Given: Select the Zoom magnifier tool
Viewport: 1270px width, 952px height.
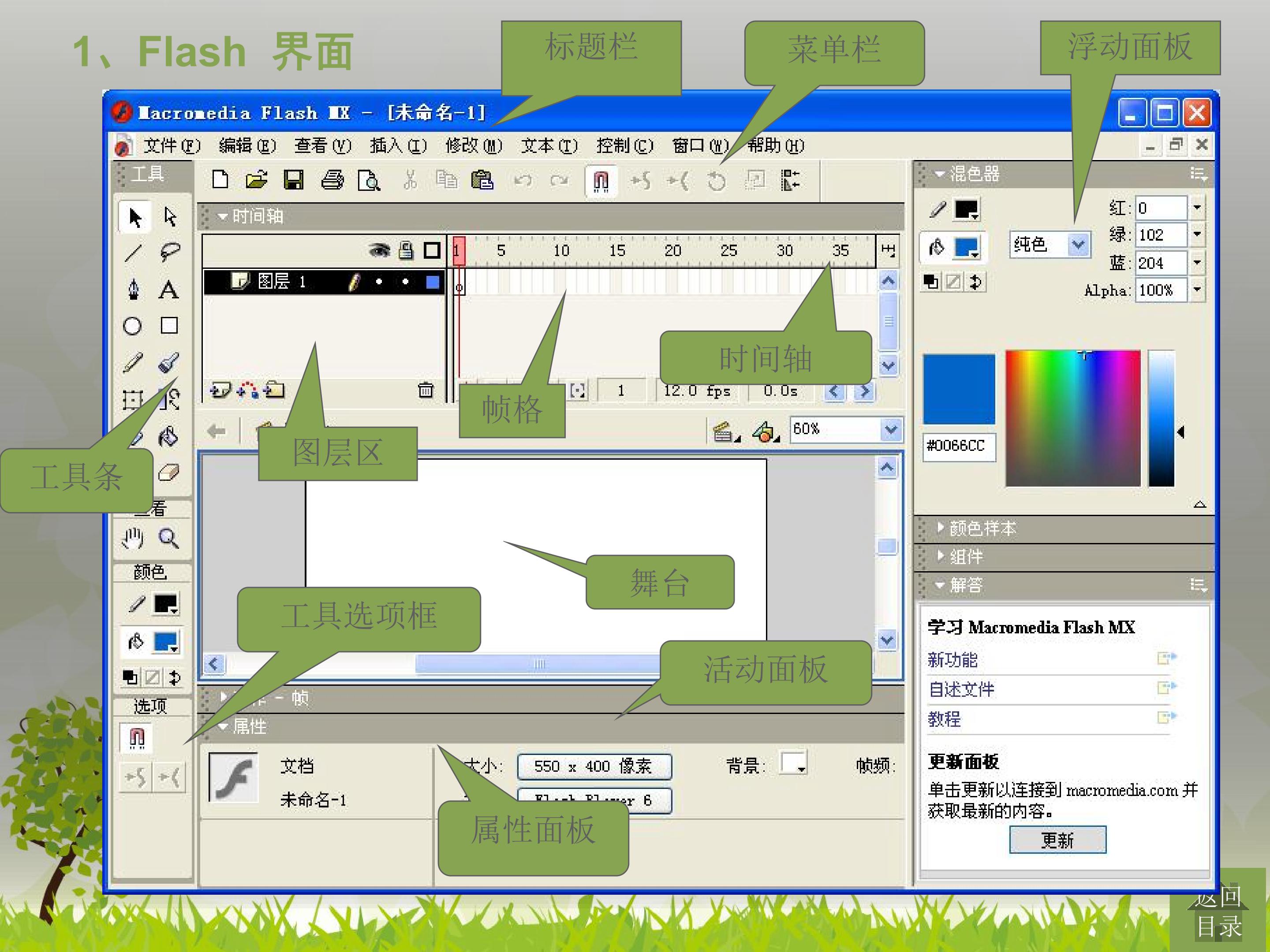Looking at the screenshot, I should [169, 538].
